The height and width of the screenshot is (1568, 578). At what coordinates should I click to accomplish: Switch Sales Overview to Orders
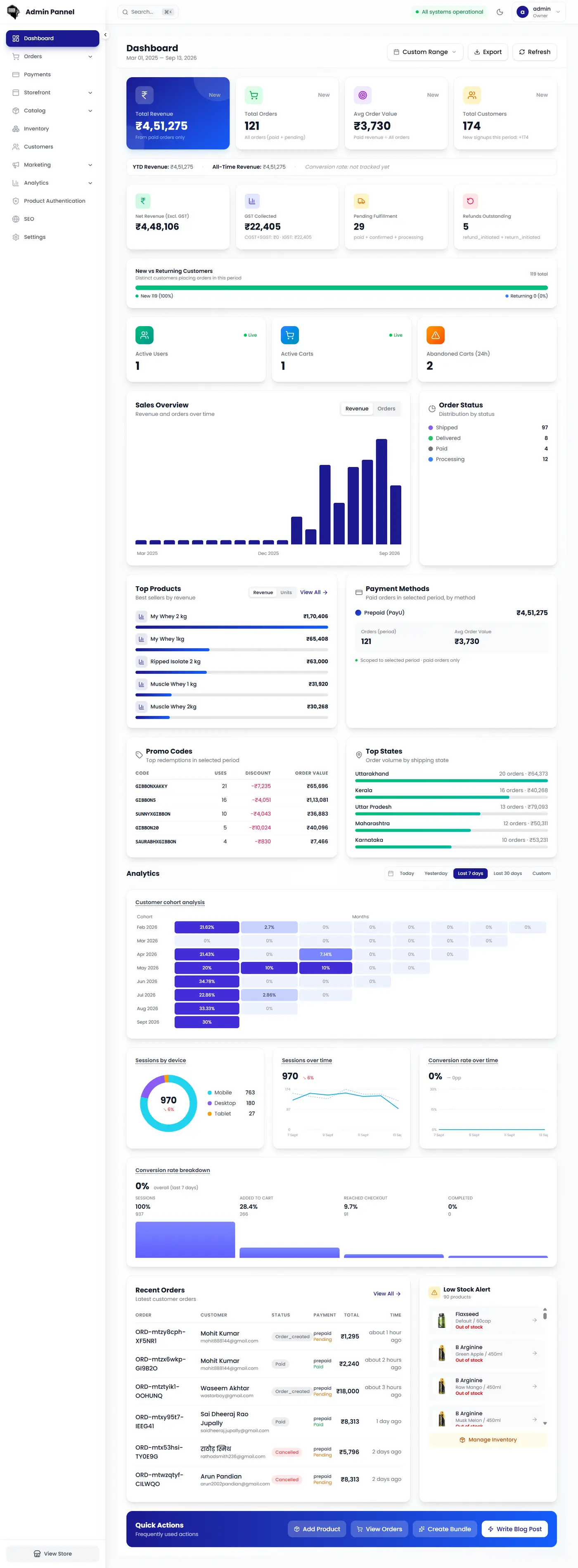point(386,408)
